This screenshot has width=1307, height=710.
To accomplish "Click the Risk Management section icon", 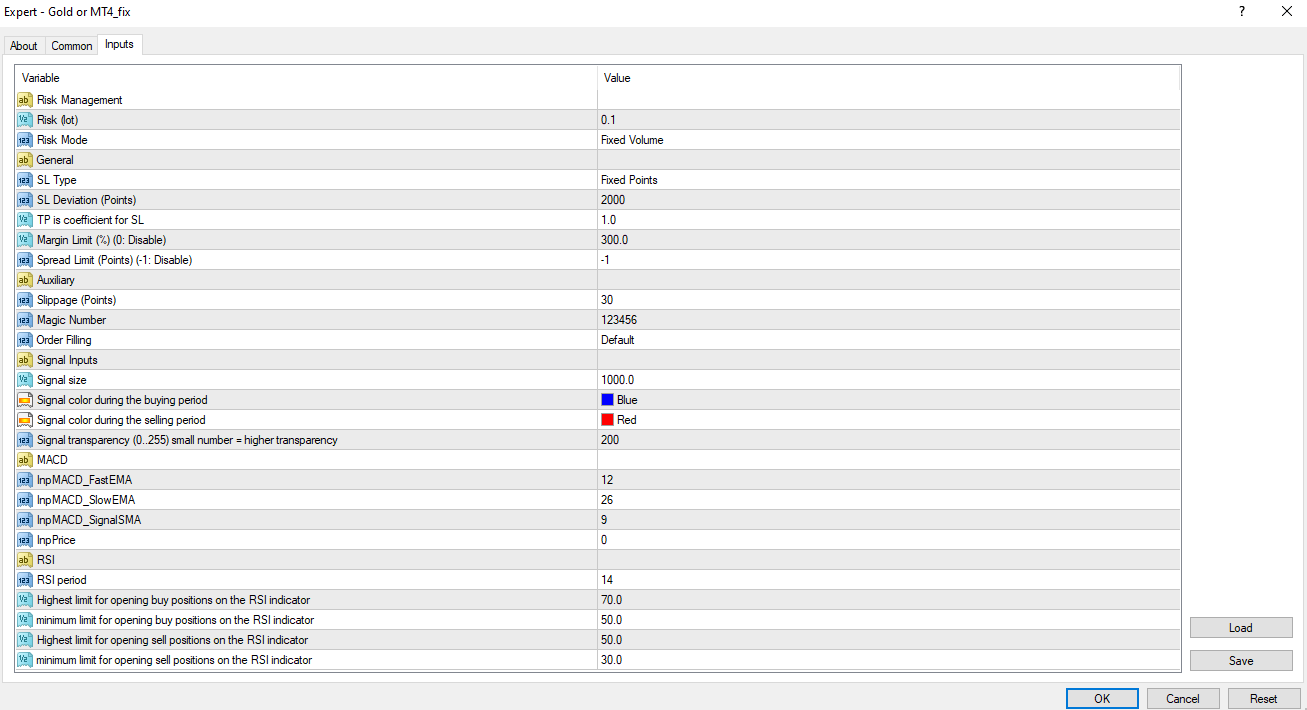I will pos(25,100).
